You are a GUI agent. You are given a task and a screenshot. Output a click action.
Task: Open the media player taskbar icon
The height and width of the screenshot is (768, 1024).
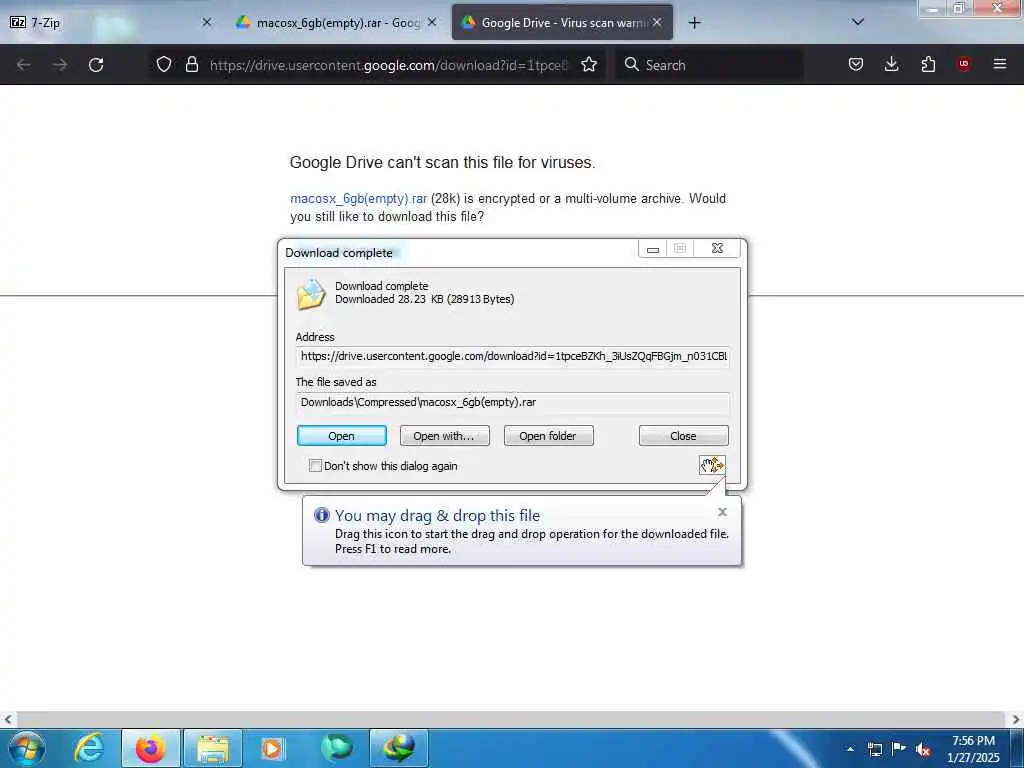pyautogui.click(x=272, y=748)
